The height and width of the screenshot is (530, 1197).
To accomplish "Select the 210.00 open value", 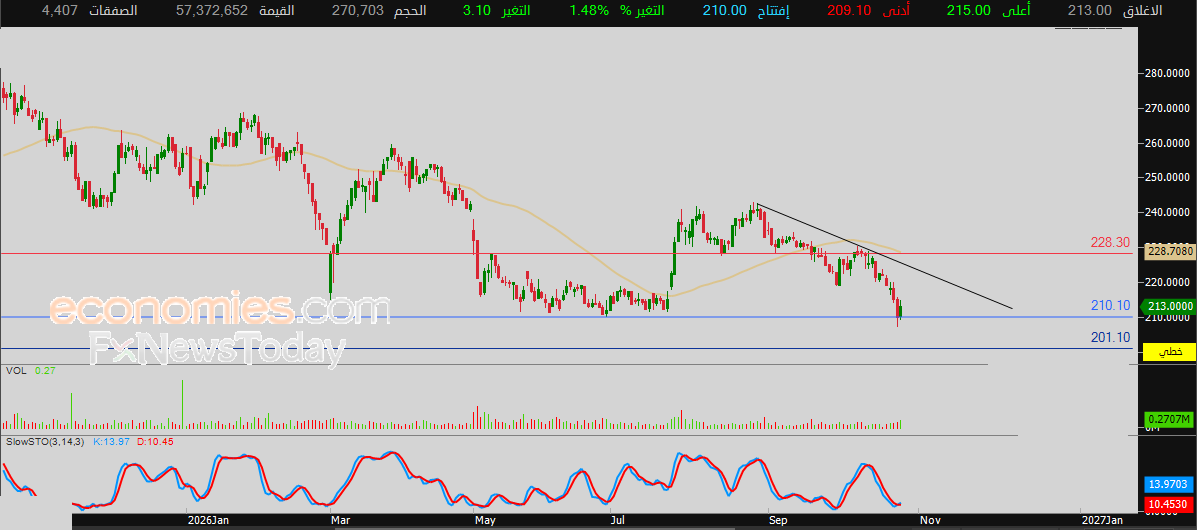I will coord(724,11).
